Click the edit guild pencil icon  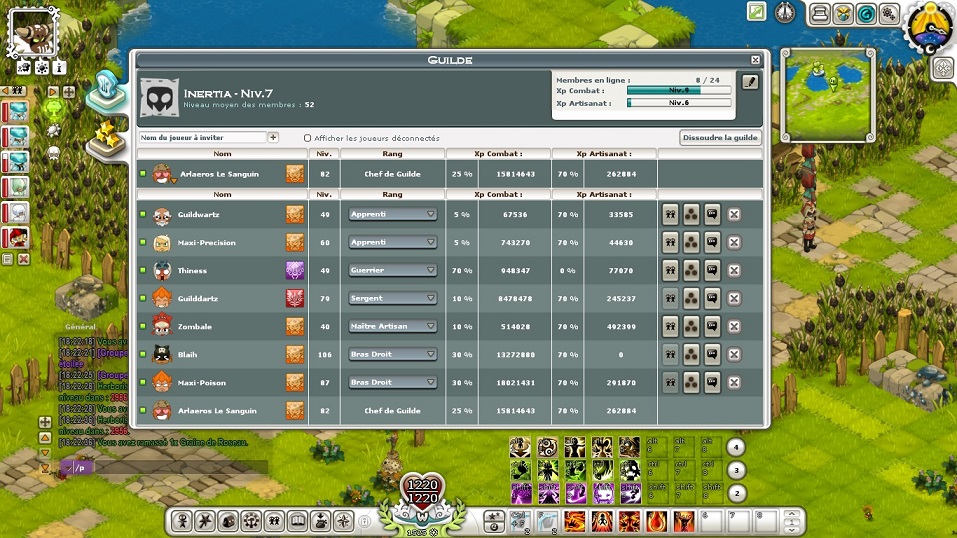749,82
